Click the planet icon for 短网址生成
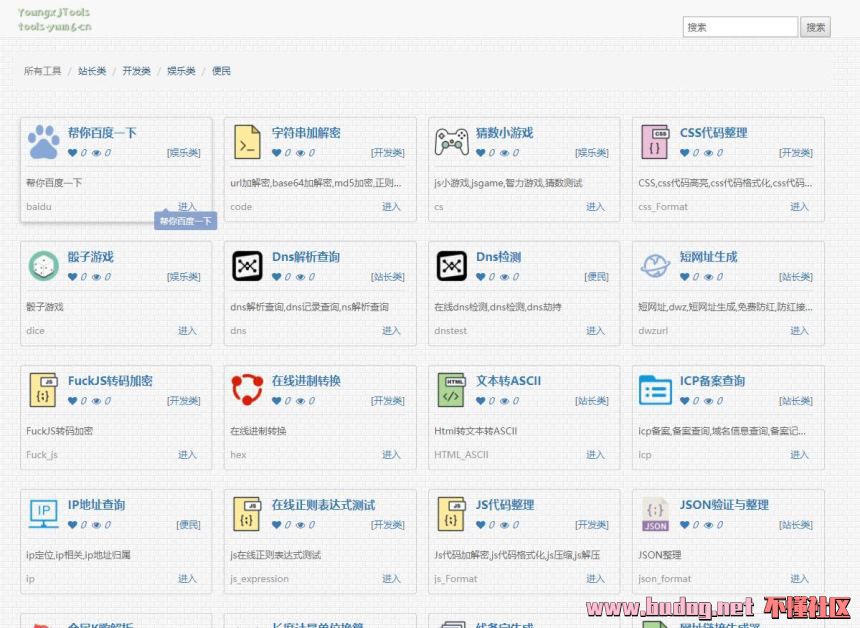This screenshot has height=628, width=860. pyautogui.click(x=655, y=266)
